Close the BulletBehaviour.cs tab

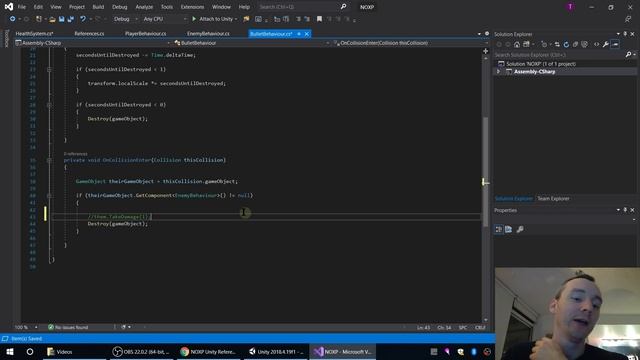tap(307, 34)
